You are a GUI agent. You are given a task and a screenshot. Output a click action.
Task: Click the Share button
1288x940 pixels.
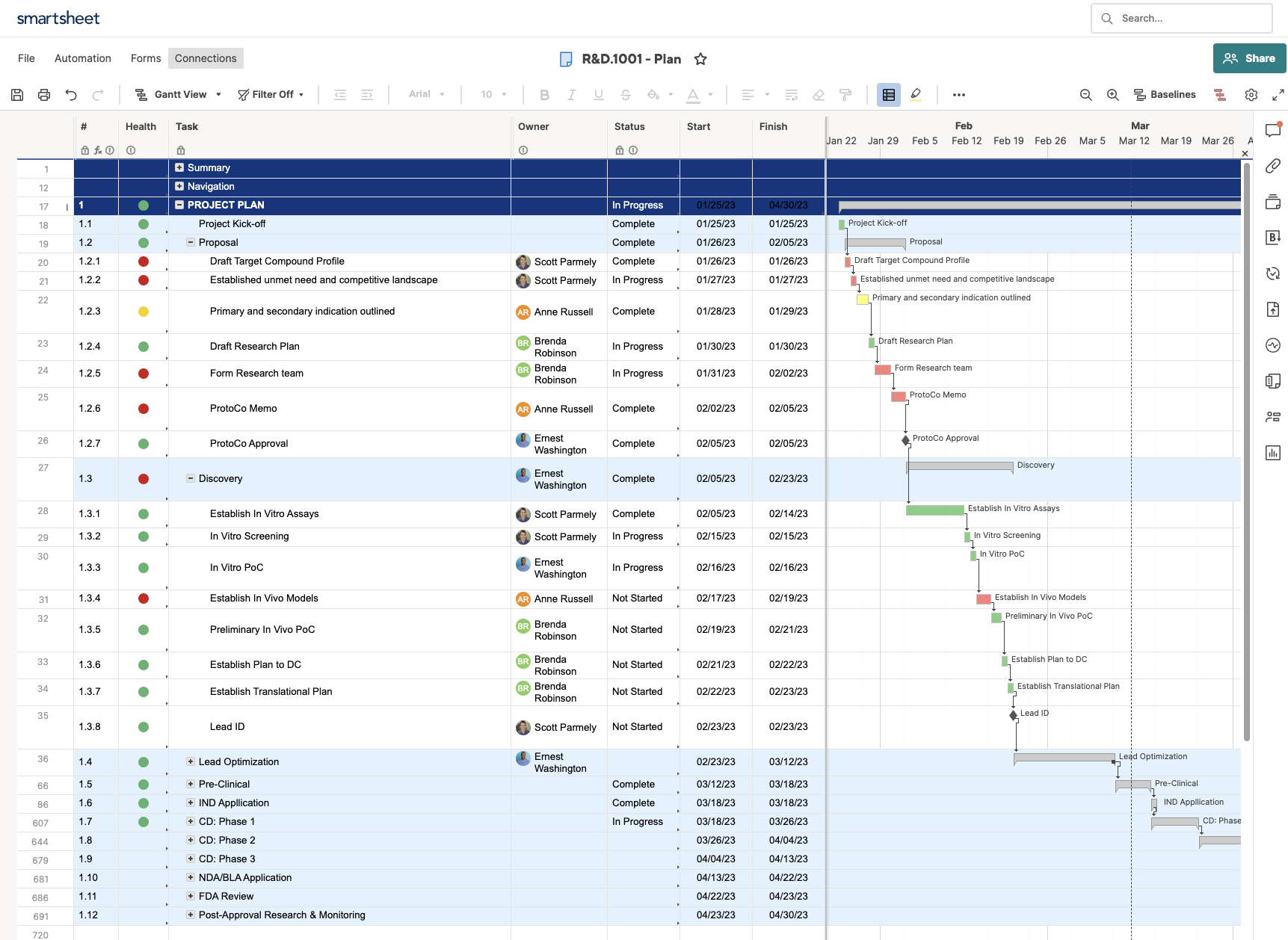(1249, 58)
